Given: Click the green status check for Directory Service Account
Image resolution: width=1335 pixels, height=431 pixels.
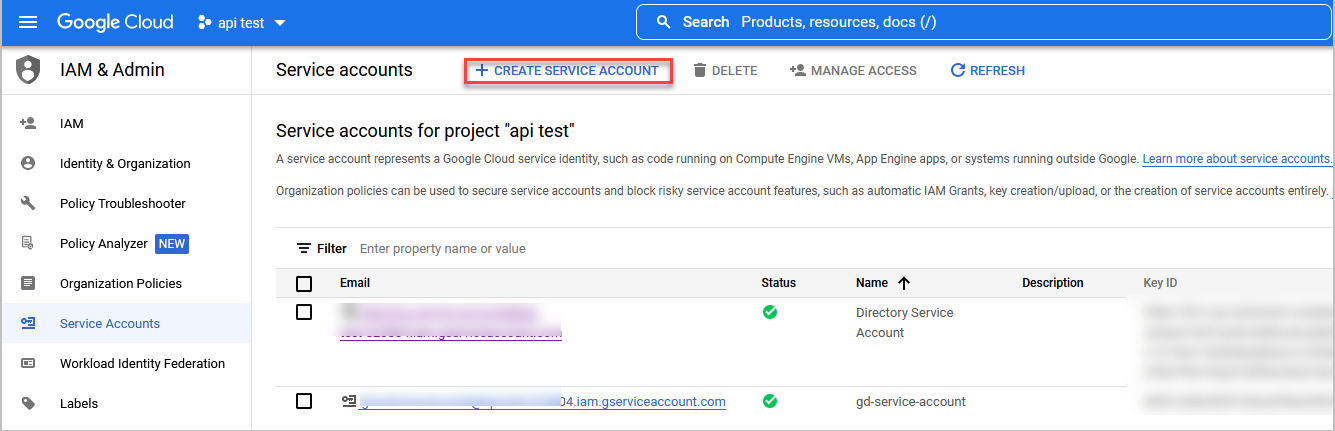Looking at the screenshot, I should (x=770, y=312).
